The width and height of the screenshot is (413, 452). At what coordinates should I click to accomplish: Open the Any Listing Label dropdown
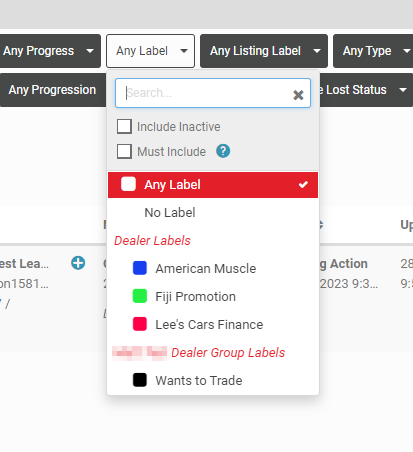tap(264, 51)
